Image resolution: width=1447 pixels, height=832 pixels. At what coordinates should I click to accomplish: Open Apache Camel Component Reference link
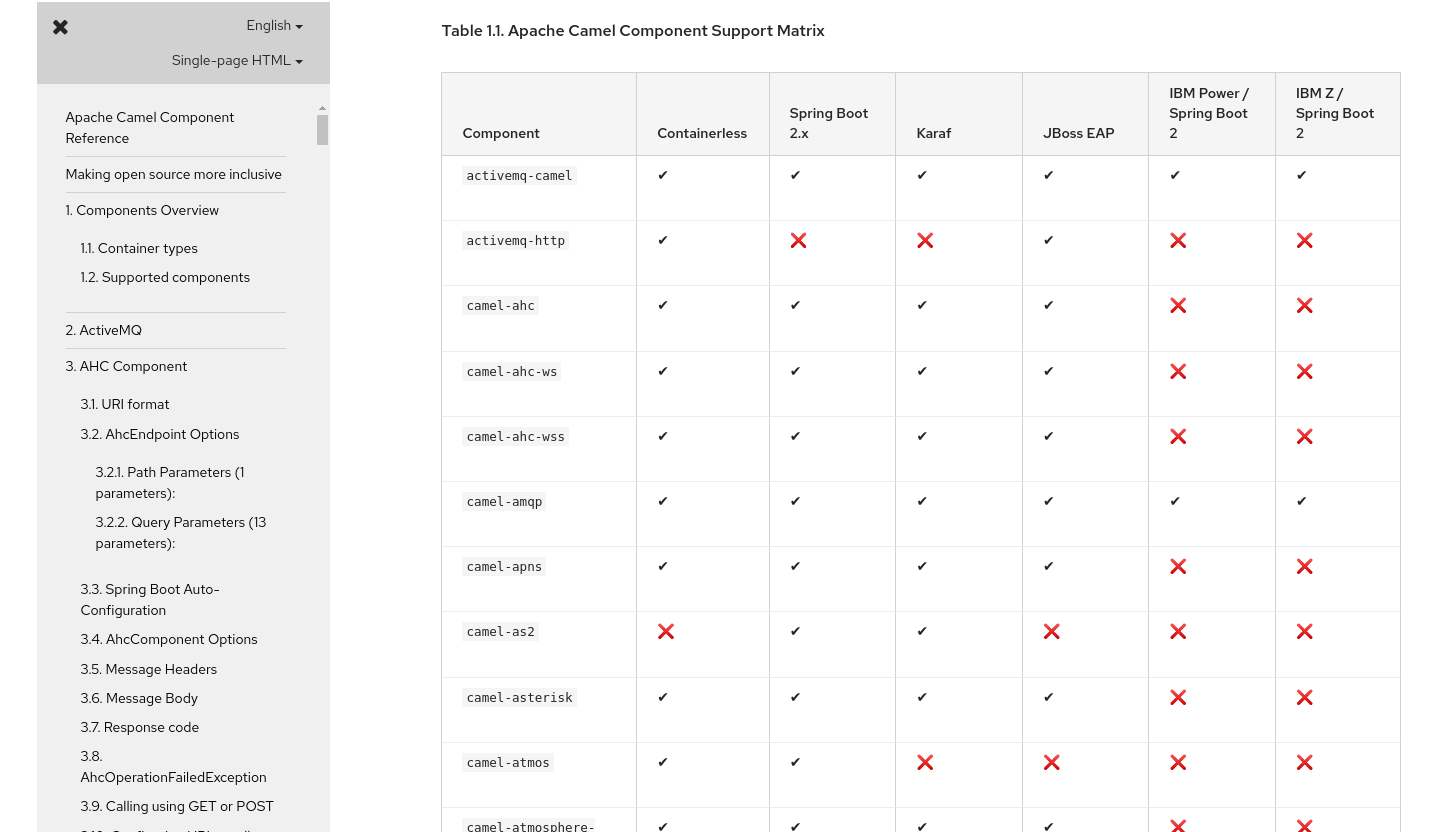[150, 128]
